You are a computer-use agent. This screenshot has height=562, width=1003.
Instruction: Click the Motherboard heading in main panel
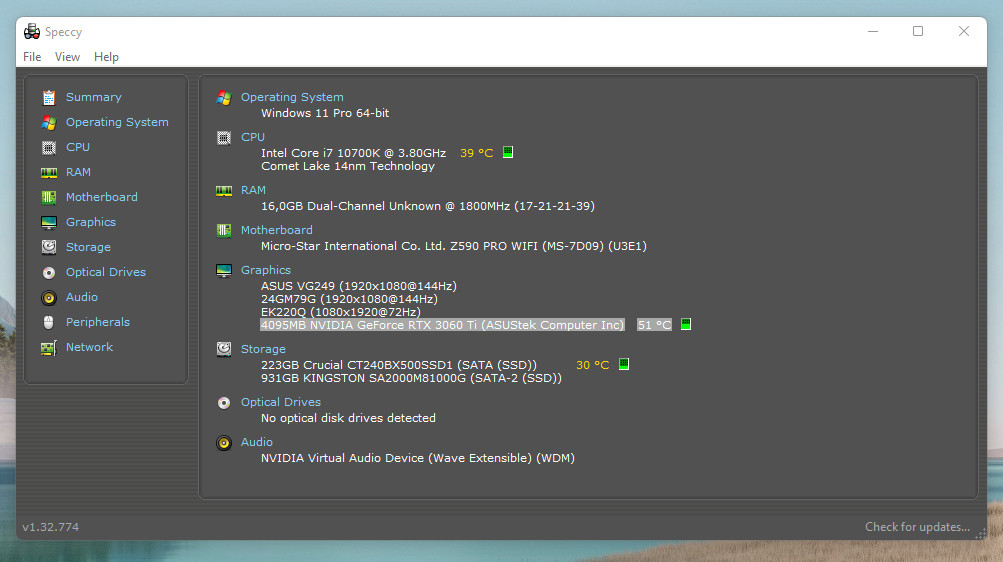coord(276,230)
